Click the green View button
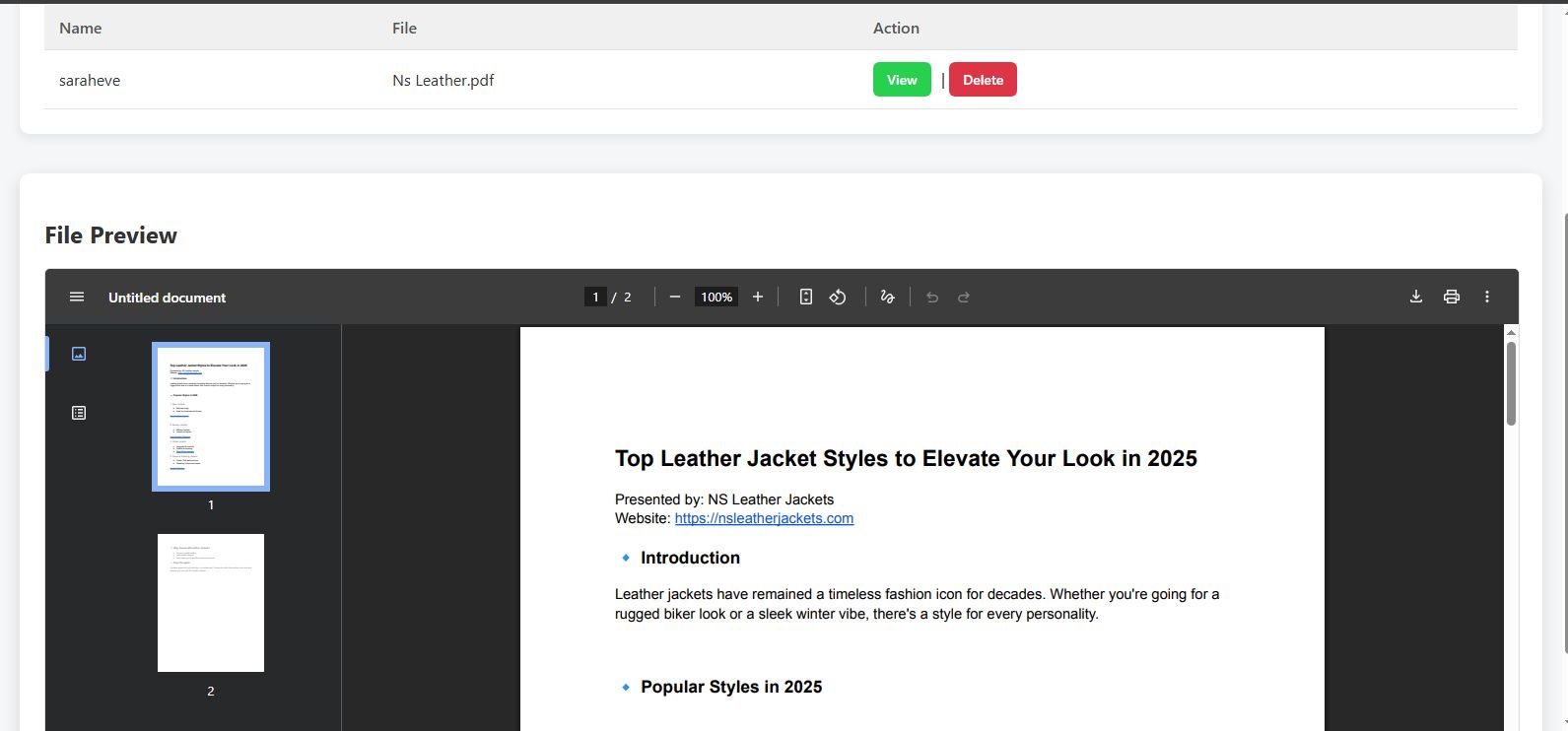The image size is (1568, 731). click(902, 80)
